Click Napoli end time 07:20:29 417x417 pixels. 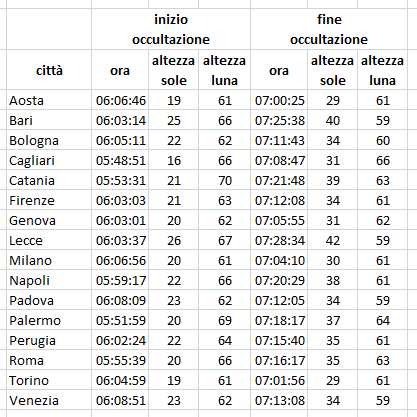click(279, 280)
